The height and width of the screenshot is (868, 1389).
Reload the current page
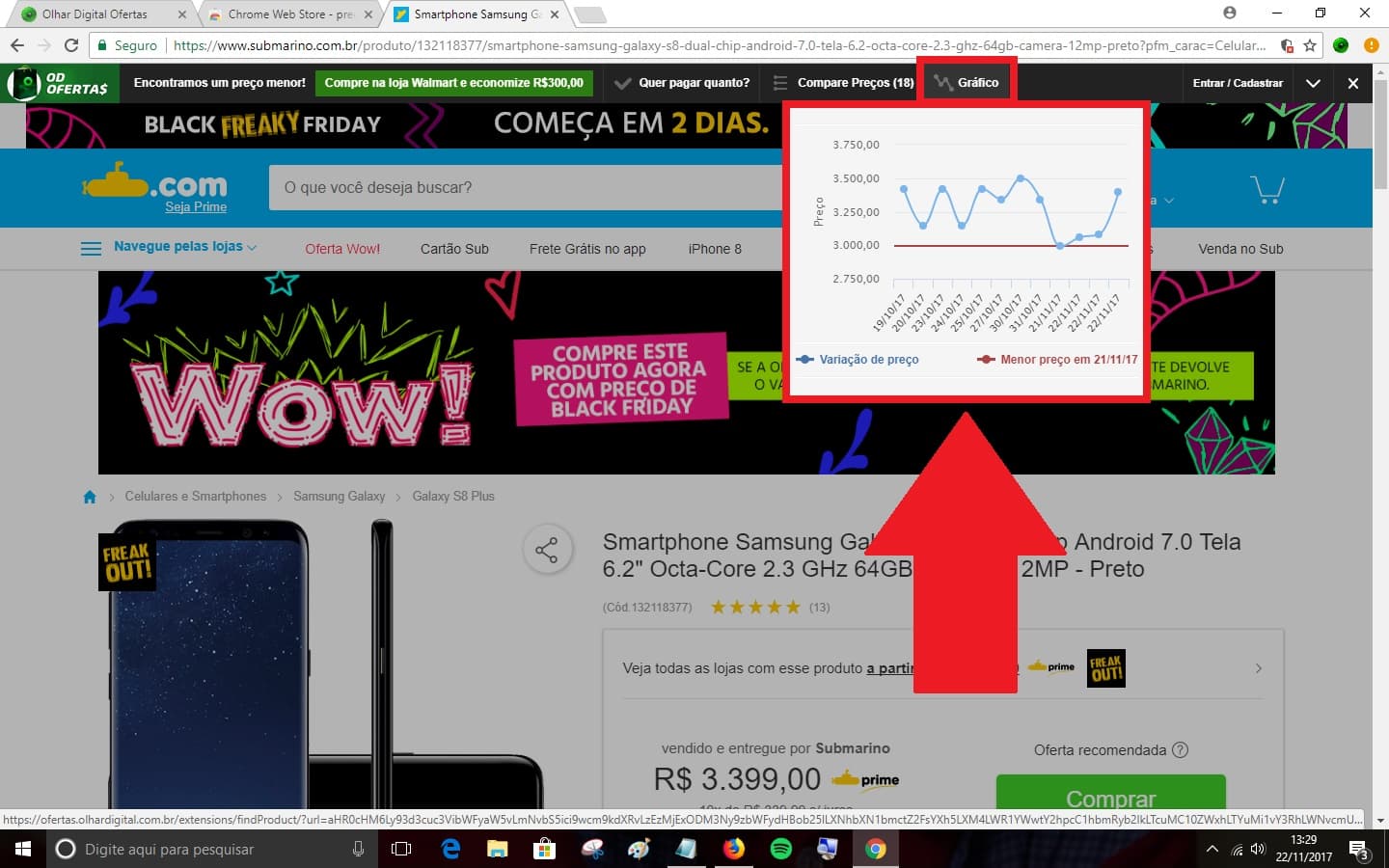coord(71,45)
